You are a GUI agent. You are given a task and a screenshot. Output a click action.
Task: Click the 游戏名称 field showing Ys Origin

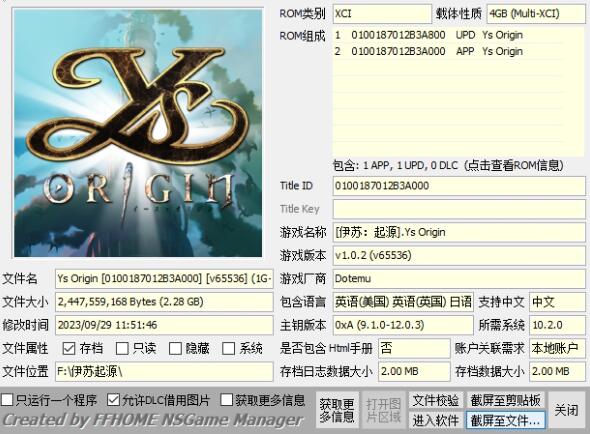(x=459, y=232)
